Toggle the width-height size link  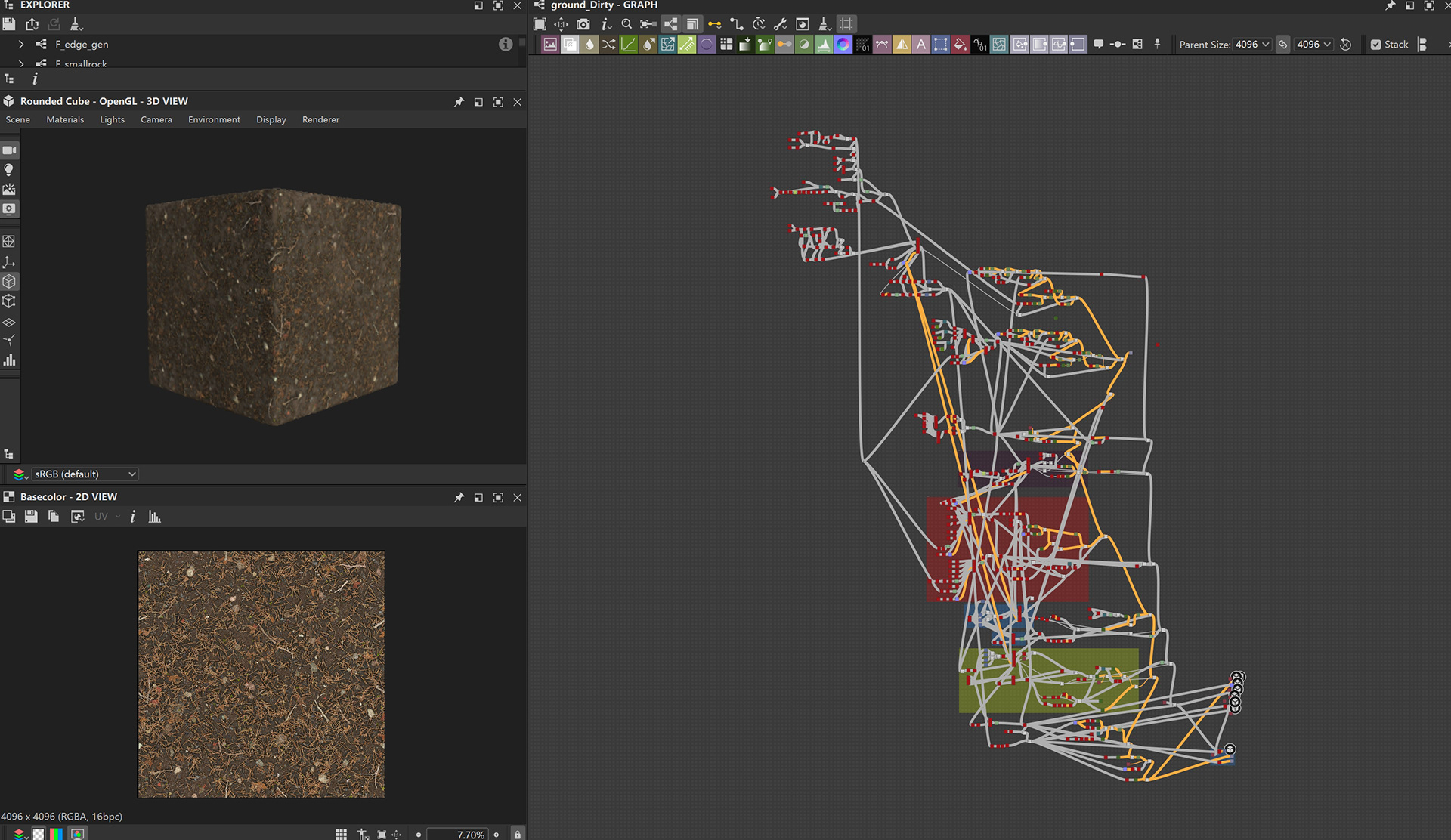(x=1282, y=45)
